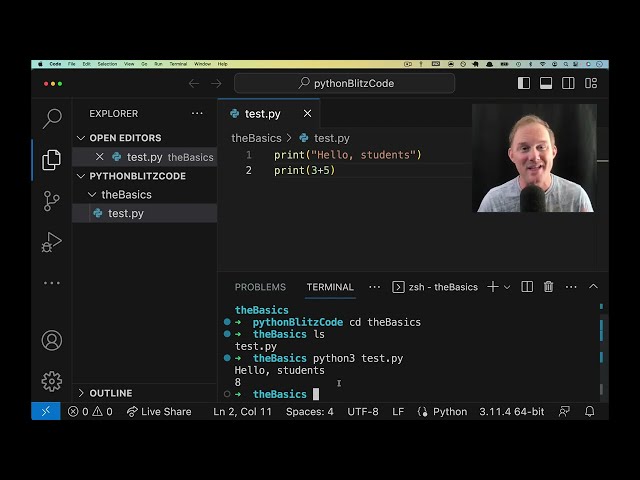This screenshot has height=480, width=640.
Task: Maximize the panel with the up chevron
Action: click(x=593, y=287)
